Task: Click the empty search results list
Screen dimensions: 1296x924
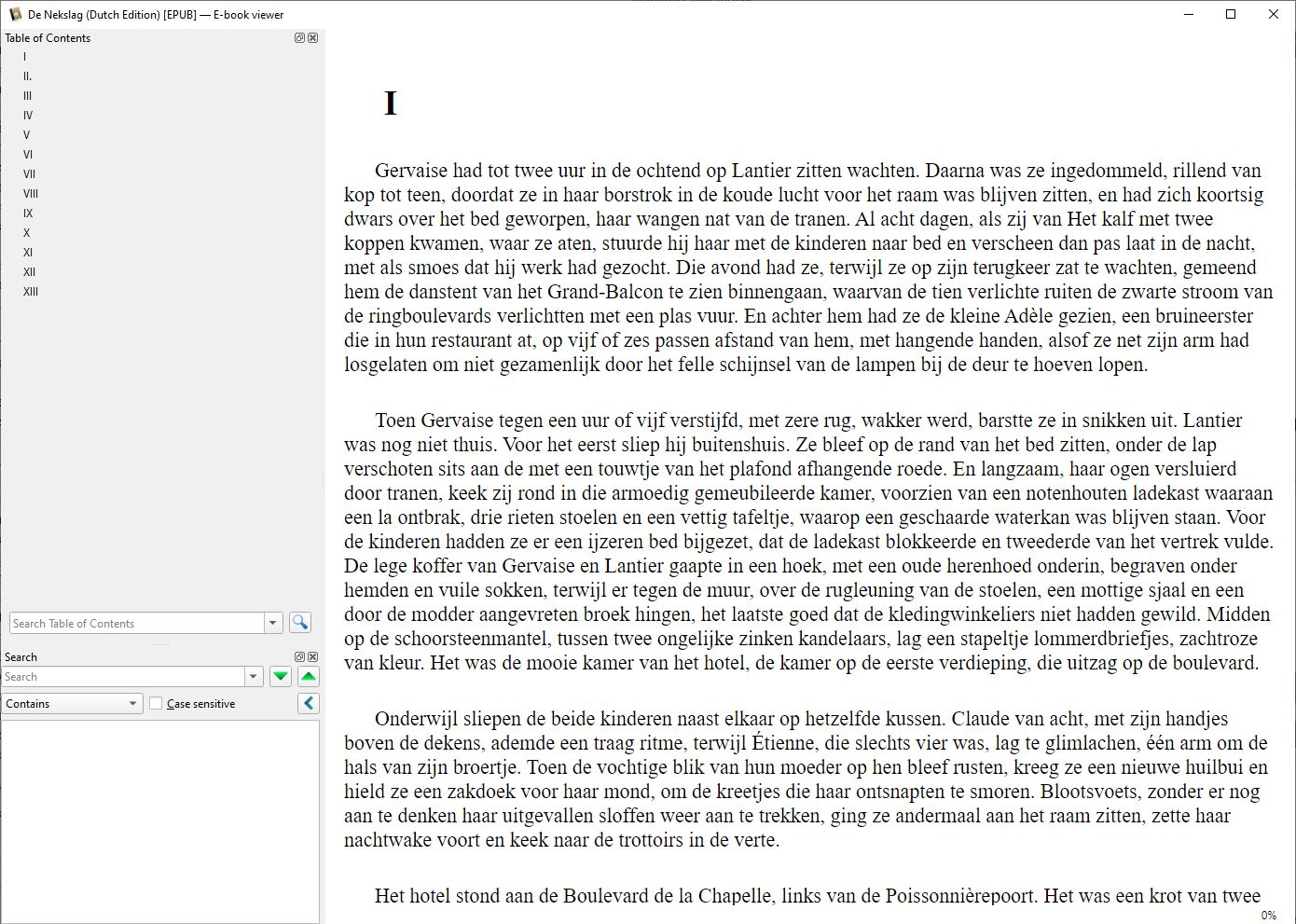Action: [160, 821]
